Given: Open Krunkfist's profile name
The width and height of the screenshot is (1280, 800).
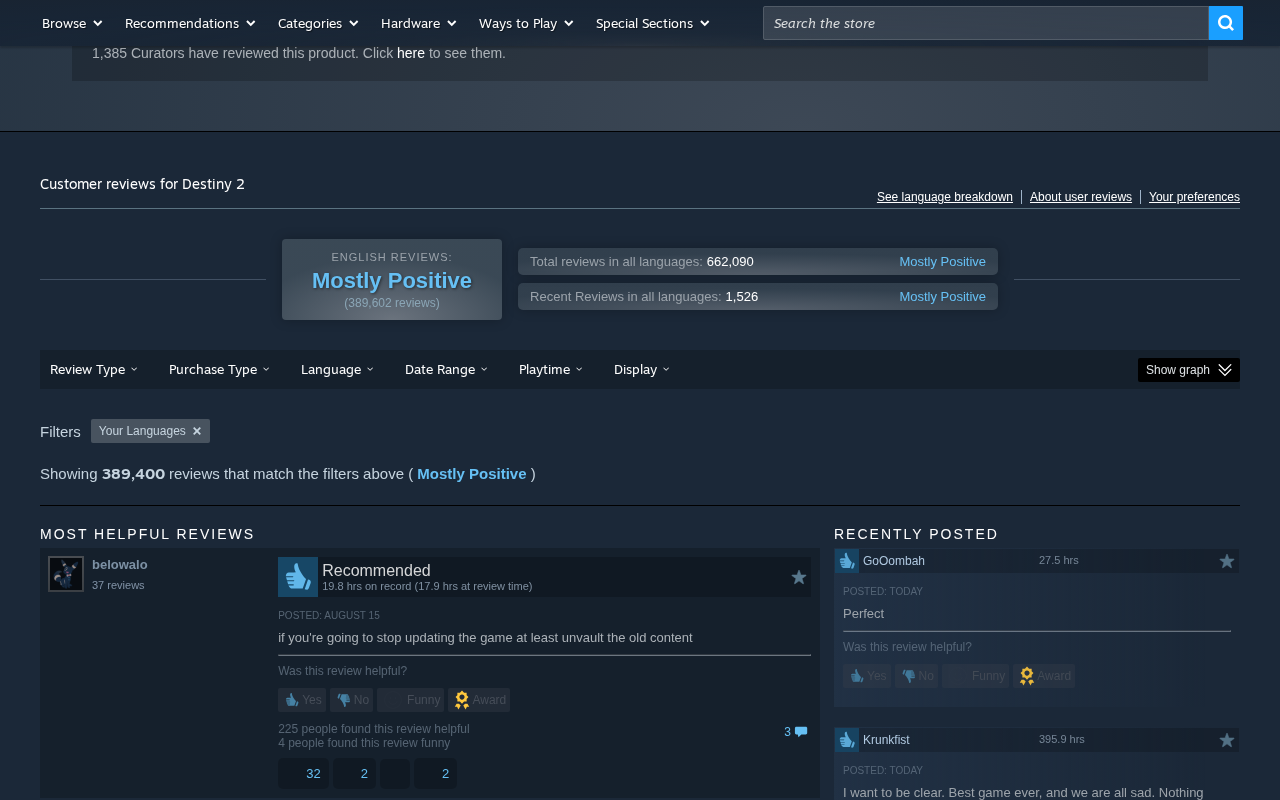Looking at the screenshot, I should (x=886, y=740).
